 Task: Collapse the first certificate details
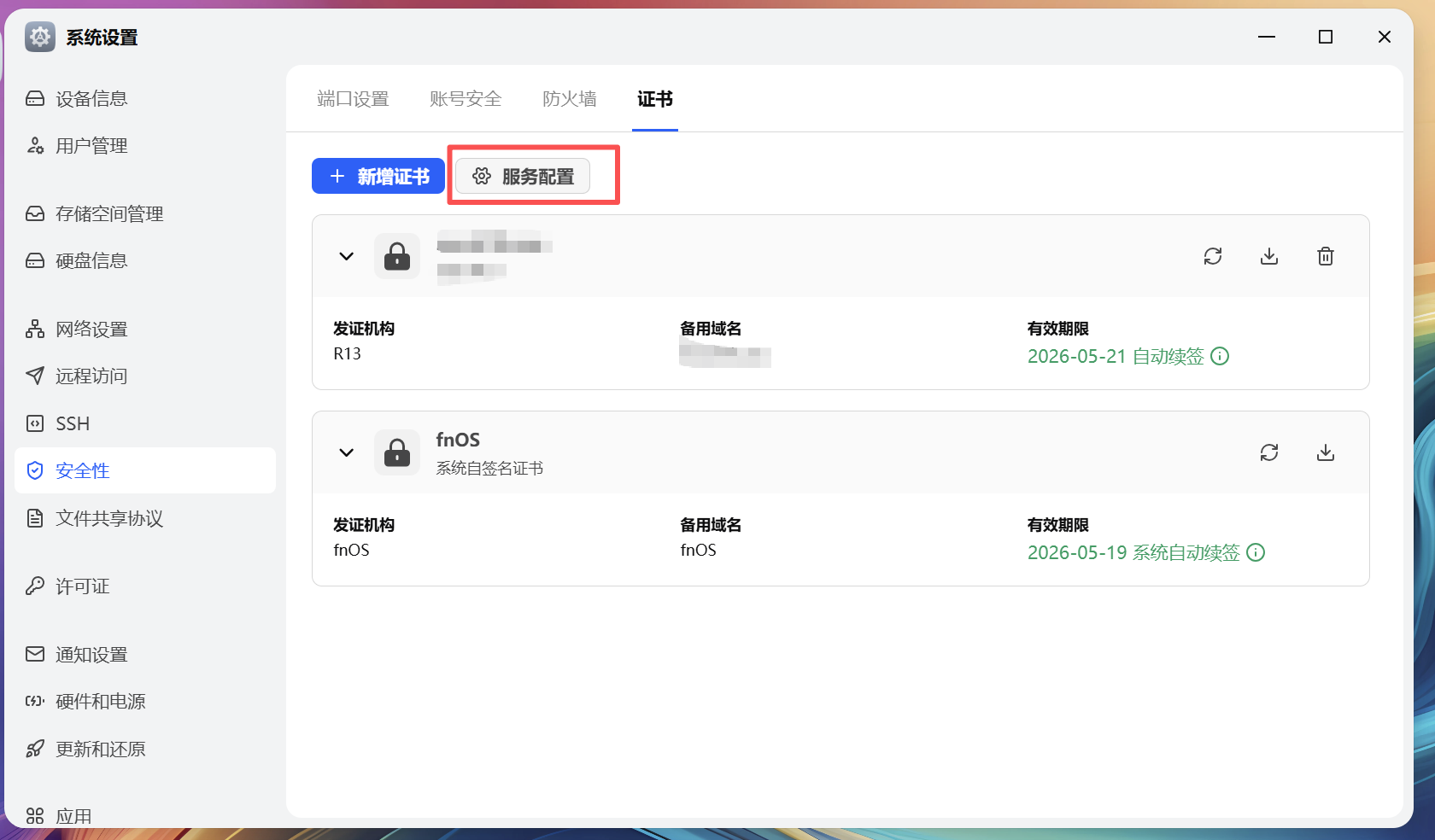click(x=346, y=256)
